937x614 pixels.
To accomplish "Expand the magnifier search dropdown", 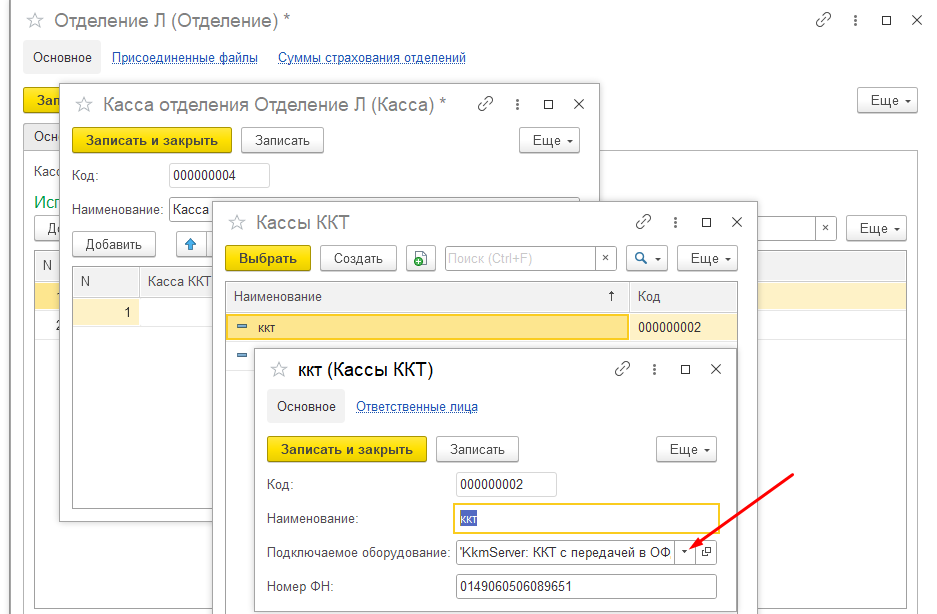I will 646,258.
